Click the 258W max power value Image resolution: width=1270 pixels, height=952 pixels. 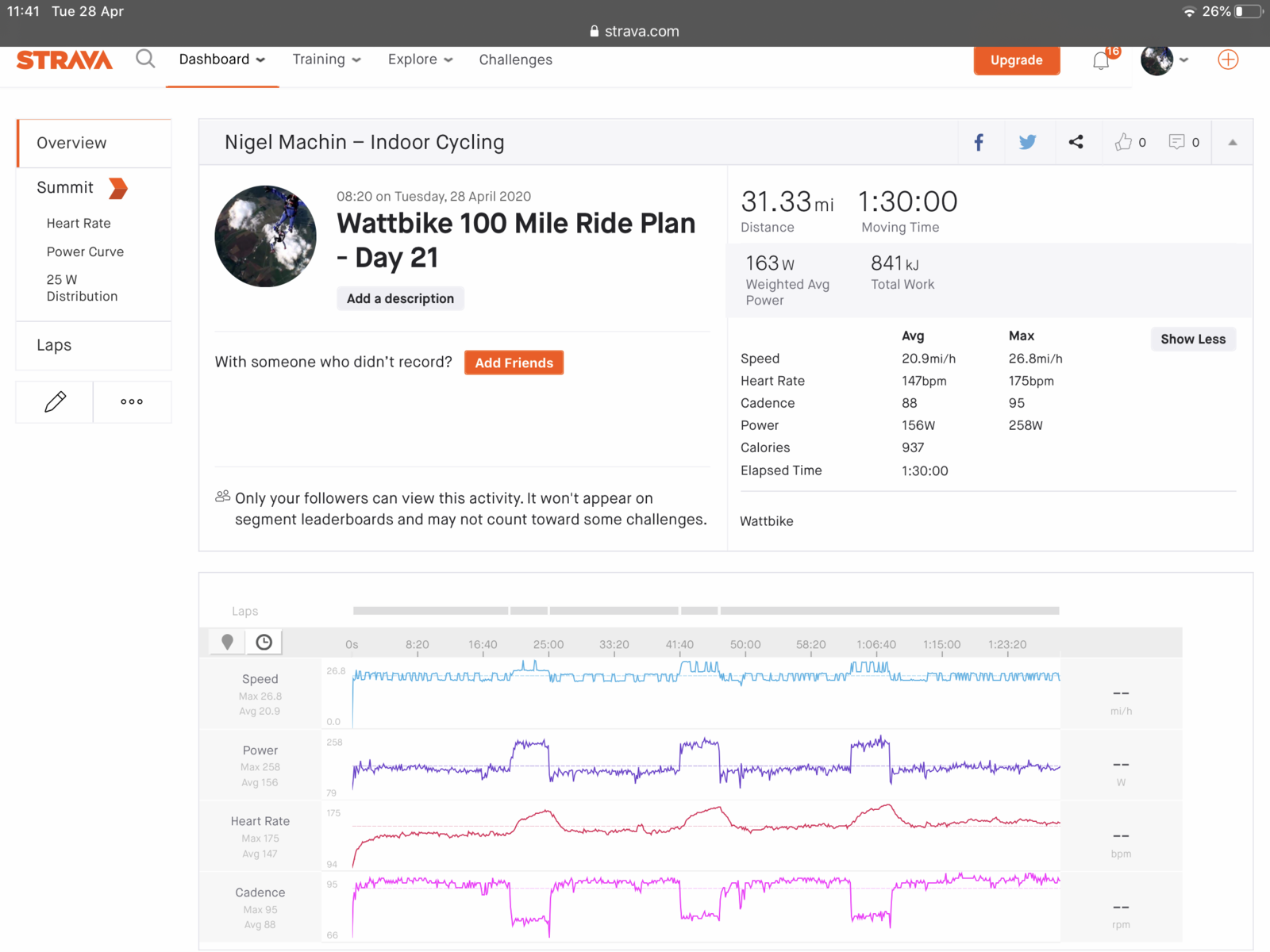1026,425
